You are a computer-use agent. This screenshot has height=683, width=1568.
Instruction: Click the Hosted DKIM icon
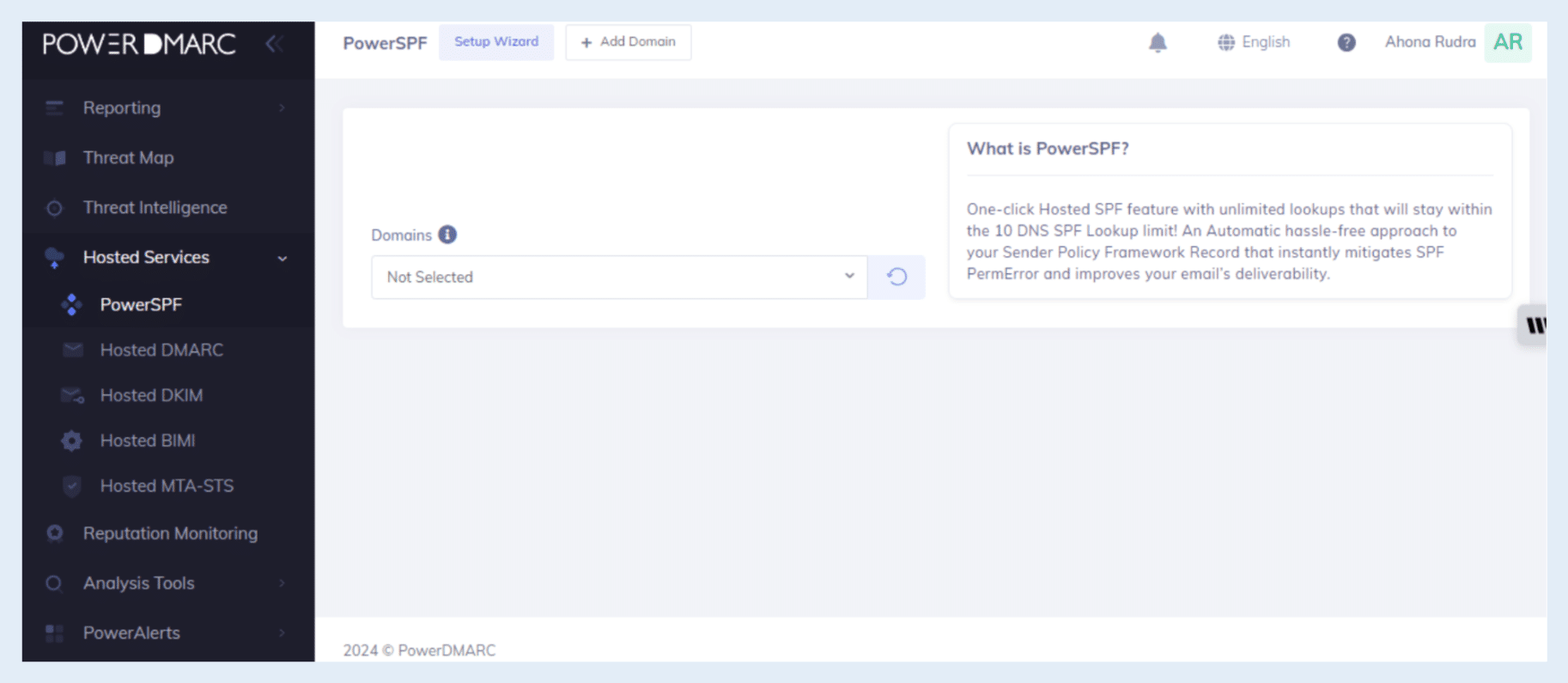tap(72, 395)
